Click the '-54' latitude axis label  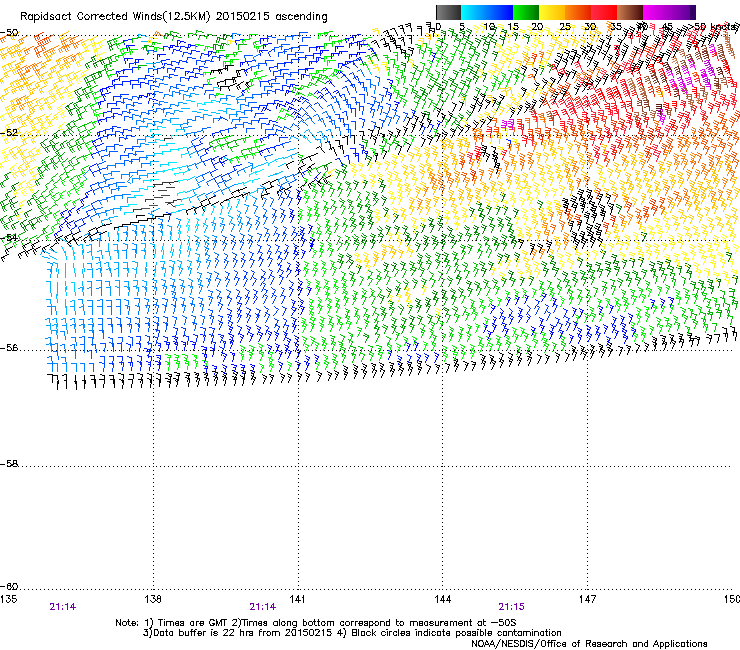click(x=9, y=237)
